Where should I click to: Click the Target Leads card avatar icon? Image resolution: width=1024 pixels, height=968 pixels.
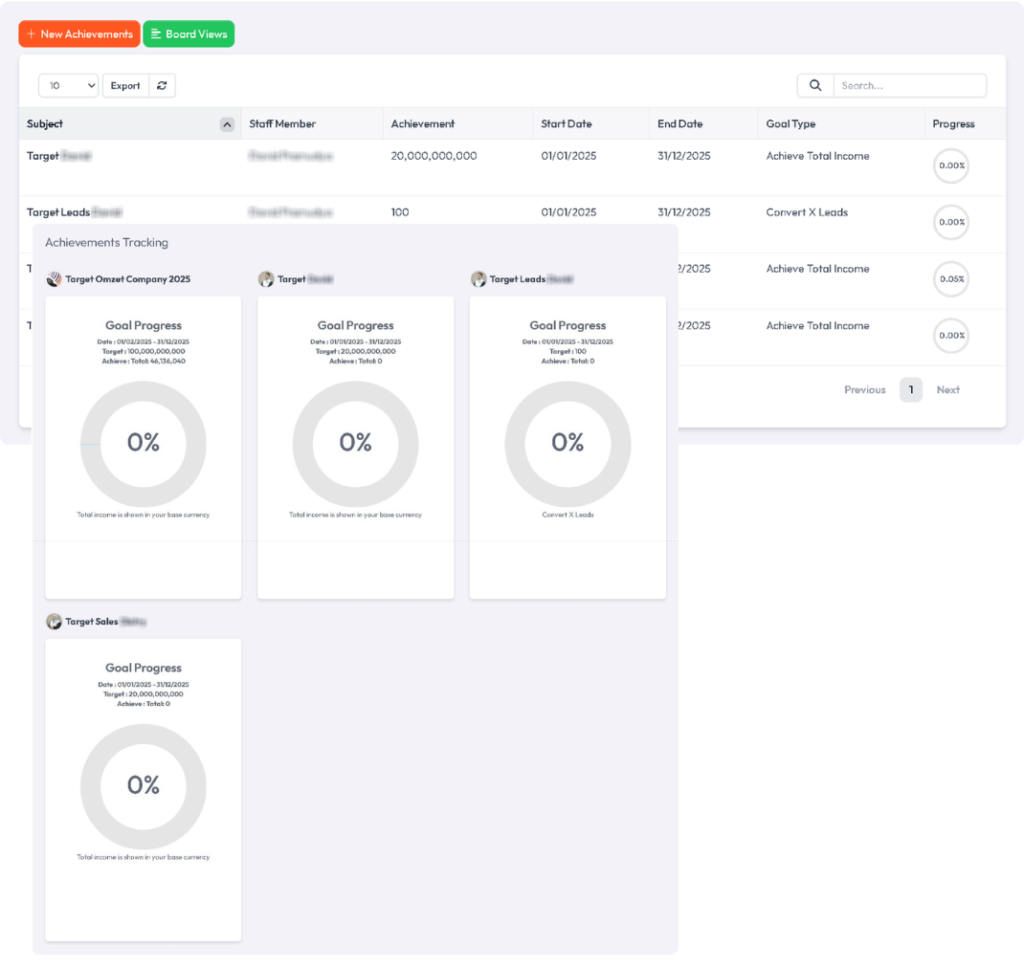click(479, 280)
